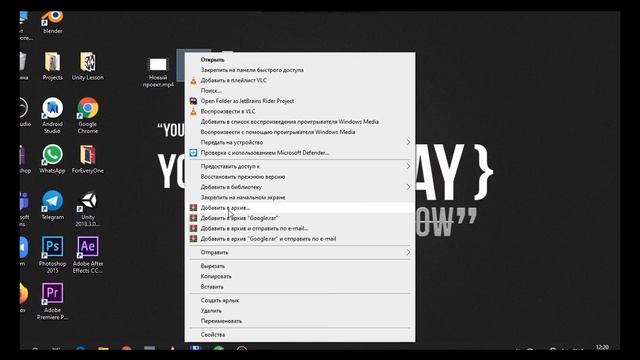Click WinRAR icon beside Добавить в архив и отправить по e-mail...

pyautogui.click(x=193, y=229)
